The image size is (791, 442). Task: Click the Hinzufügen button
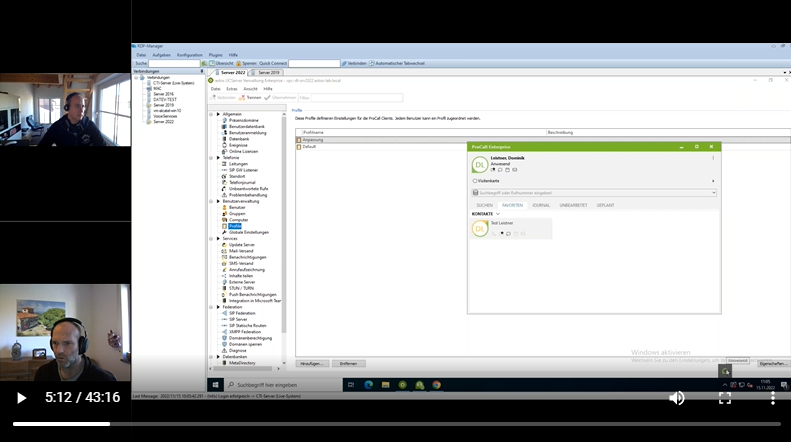(x=313, y=363)
